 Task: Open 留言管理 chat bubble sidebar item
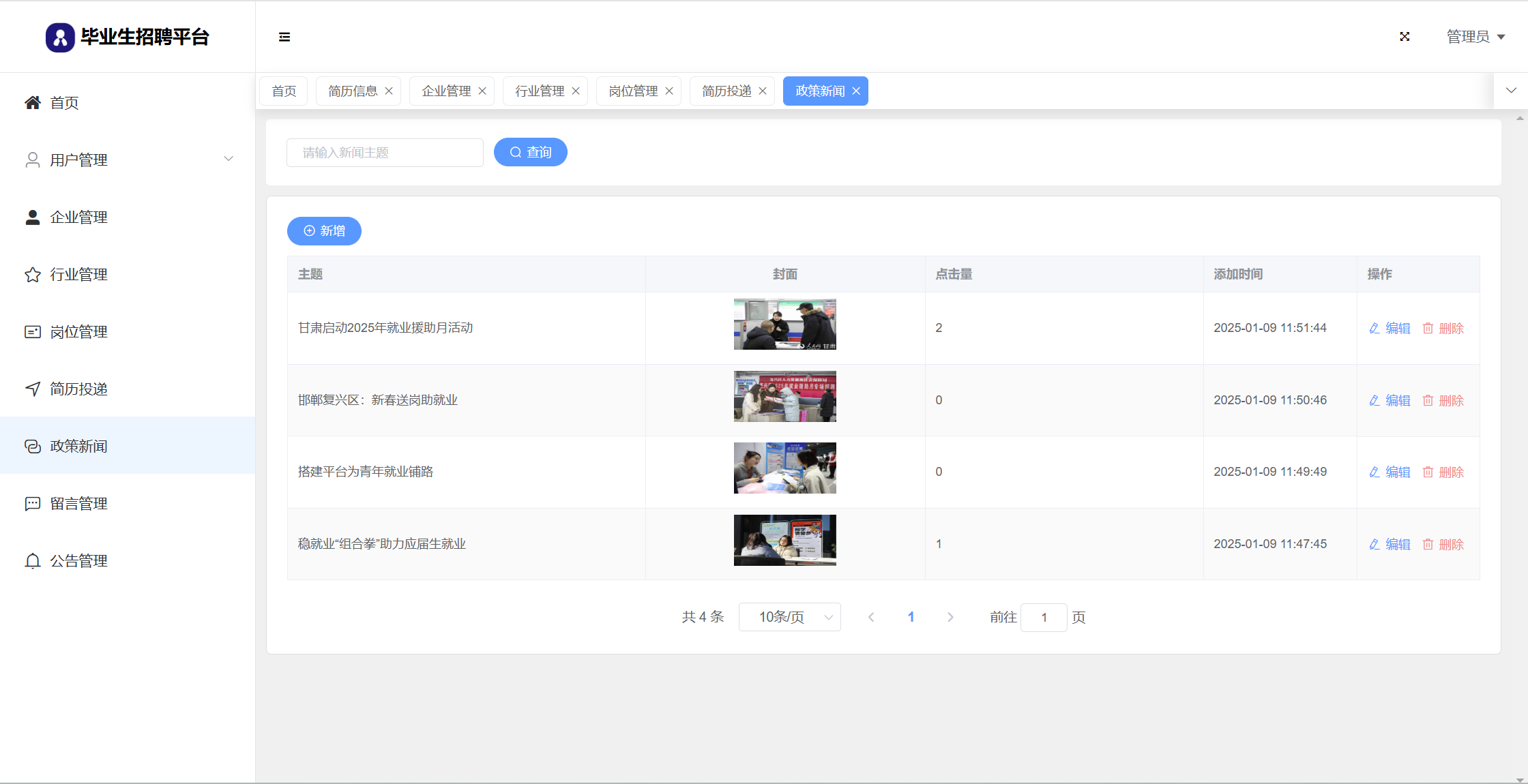pyautogui.click(x=78, y=504)
